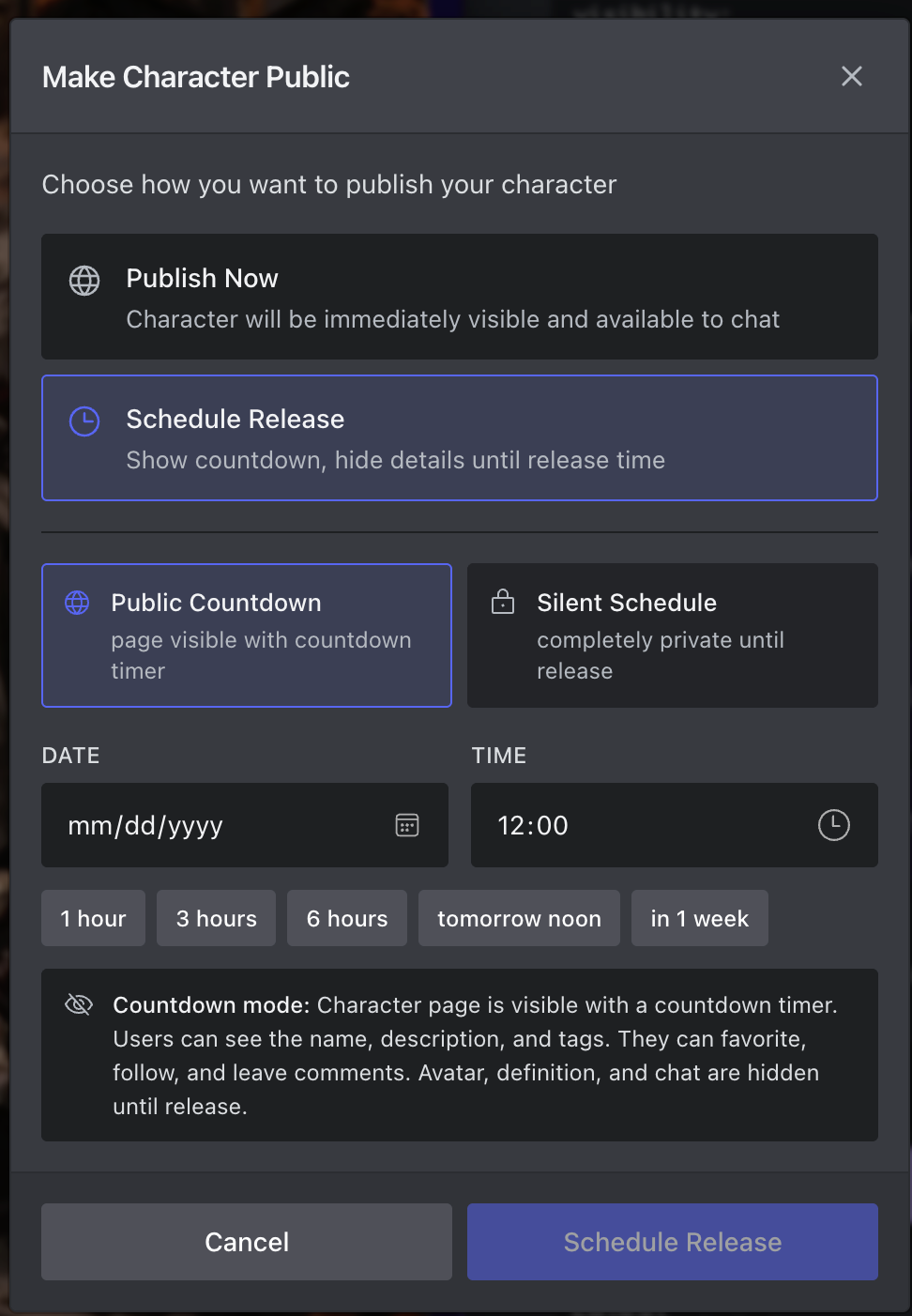The width and height of the screenshot is (912, 1316).
Task: Click the globe icon beside Publish Now
Action: pos(84,280)
